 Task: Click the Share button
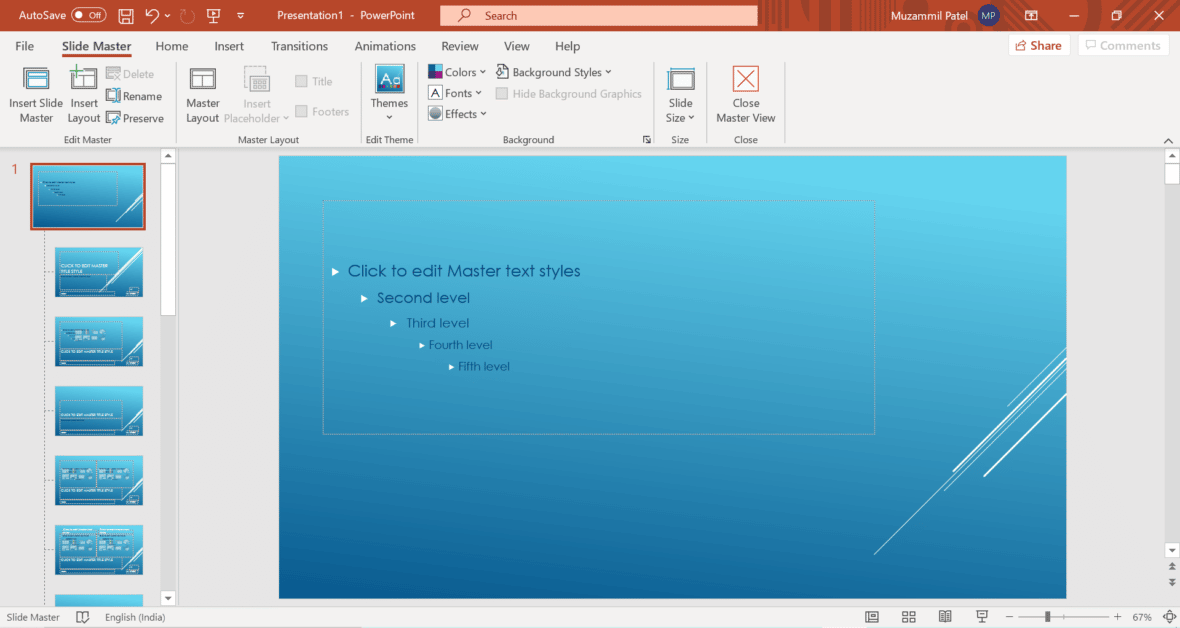pos(1038,45)
